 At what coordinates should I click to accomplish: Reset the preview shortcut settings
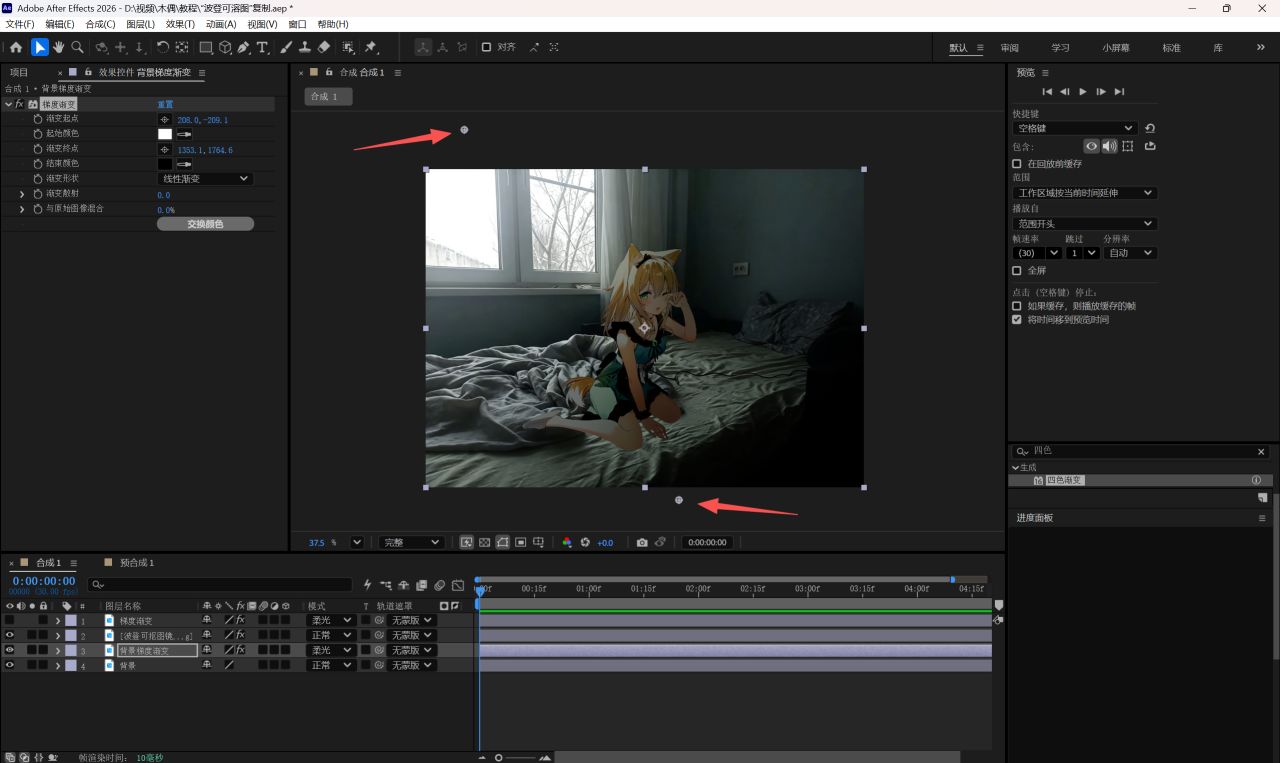coord(1150,128)
